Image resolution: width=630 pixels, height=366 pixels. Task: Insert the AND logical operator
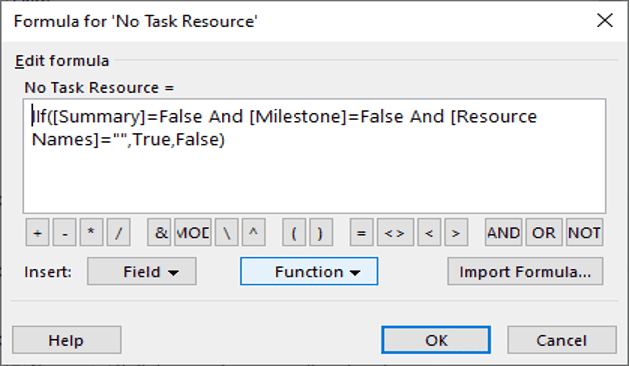pyautogui.click(x=503, y=232)
